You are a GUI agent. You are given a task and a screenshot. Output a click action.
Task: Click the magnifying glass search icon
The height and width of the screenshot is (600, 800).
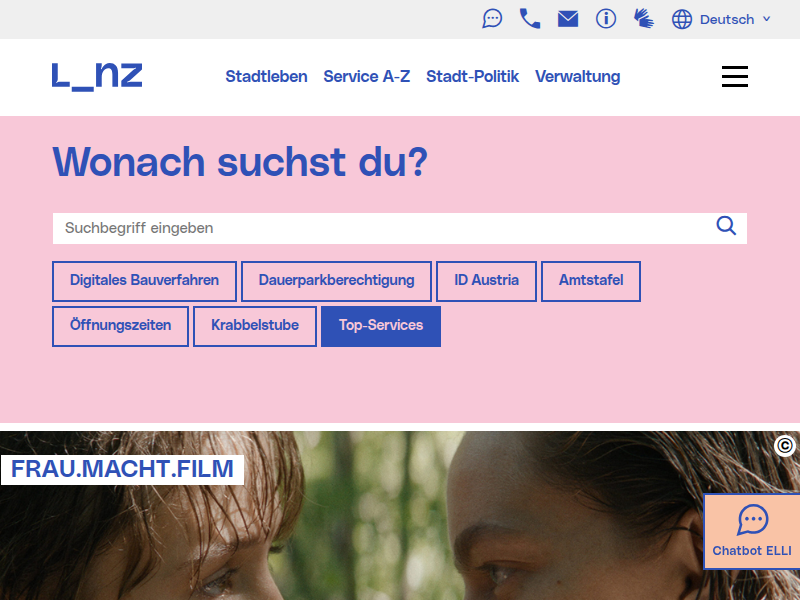coord(726,226)
